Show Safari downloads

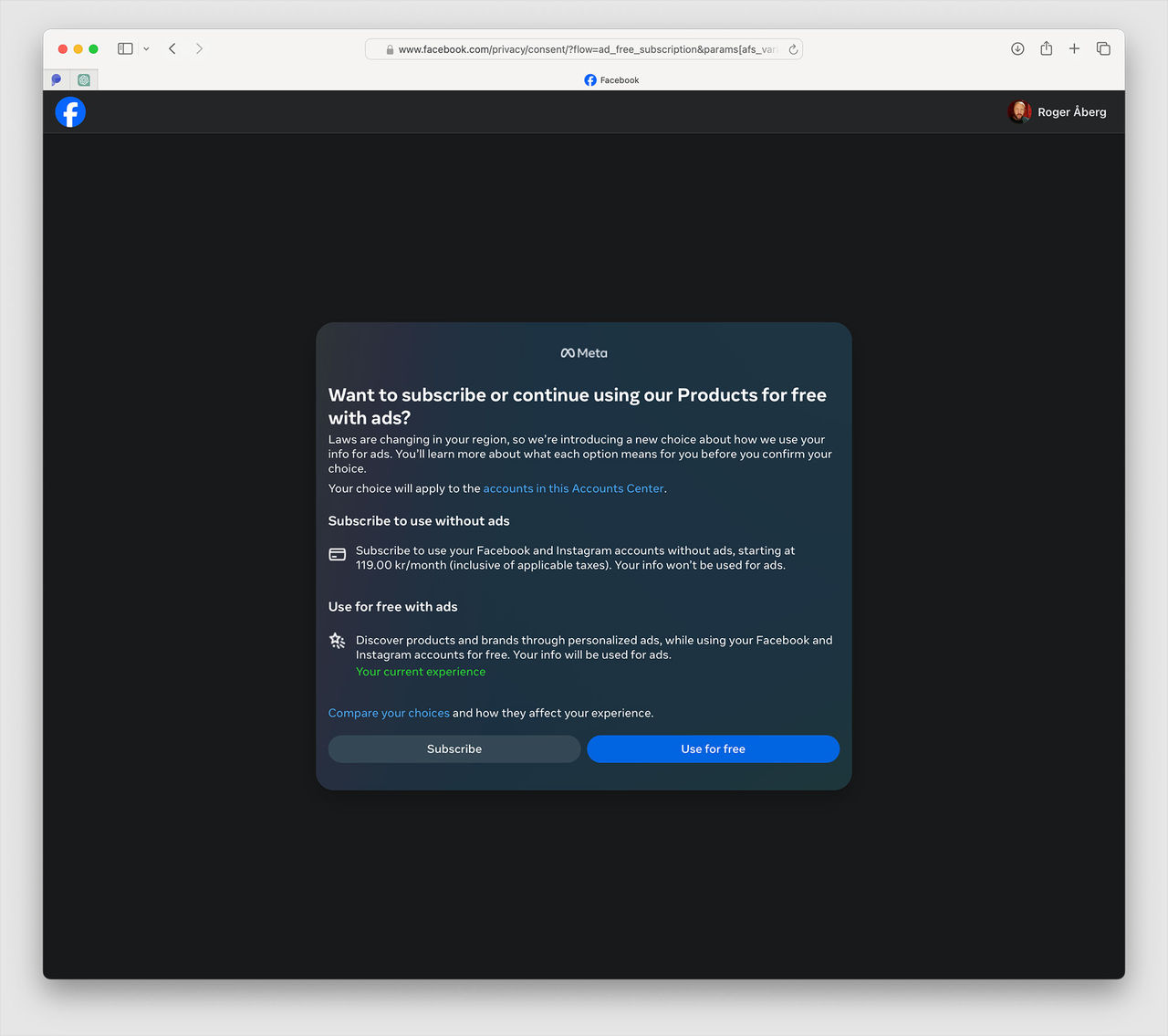pos(1017,48)
